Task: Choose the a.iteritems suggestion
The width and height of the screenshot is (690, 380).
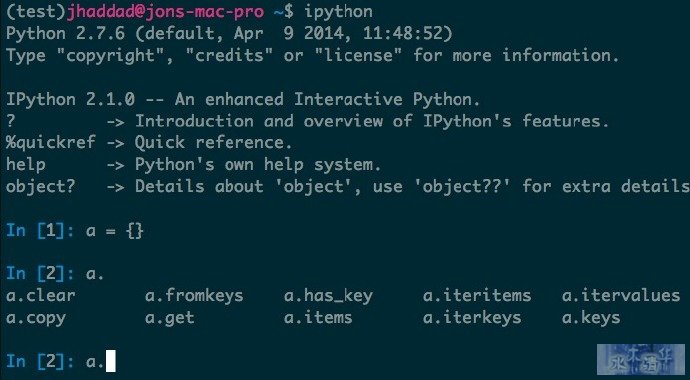Action: click(477, 296)
